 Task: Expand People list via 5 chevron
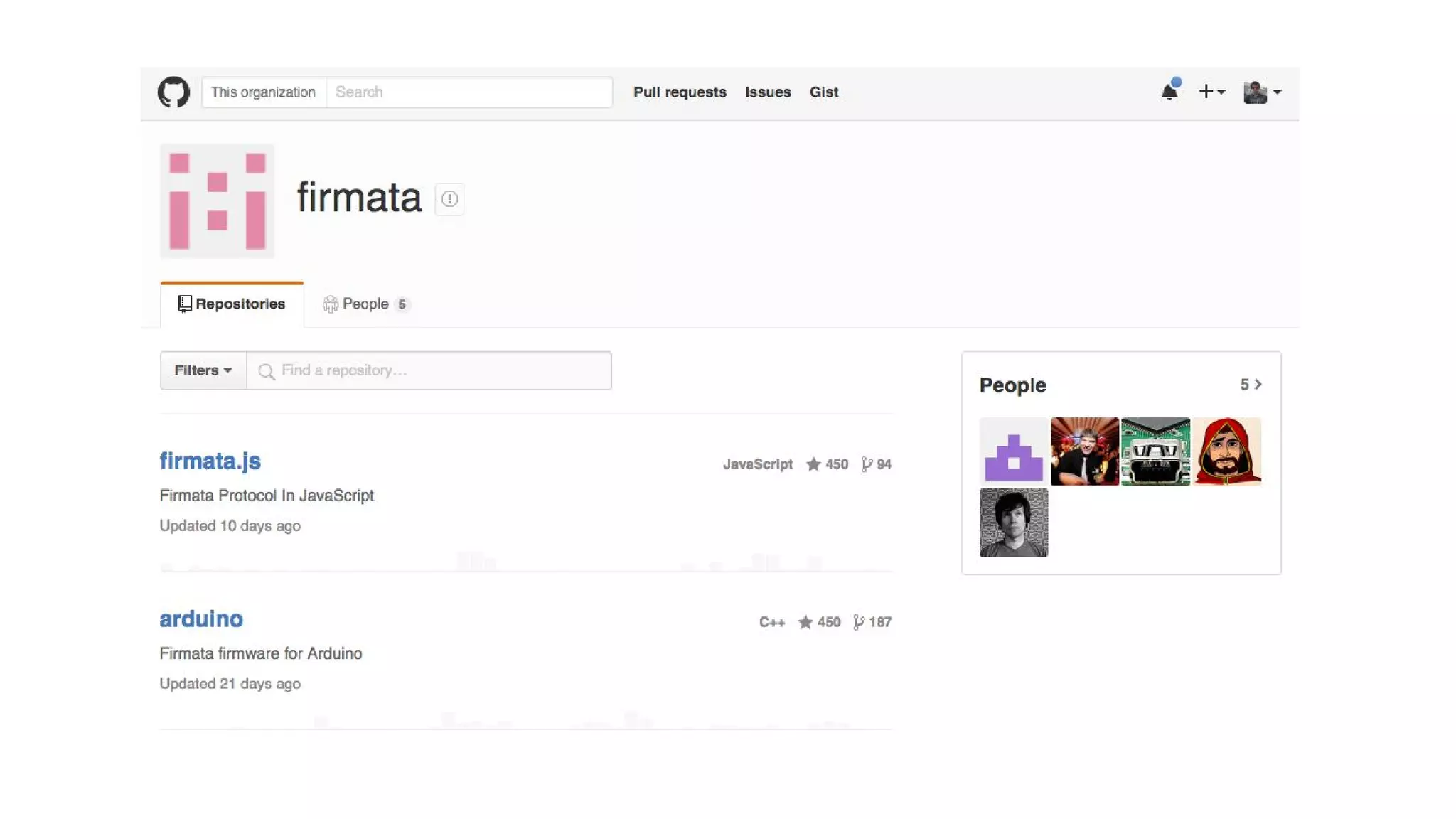(1251, 385)
